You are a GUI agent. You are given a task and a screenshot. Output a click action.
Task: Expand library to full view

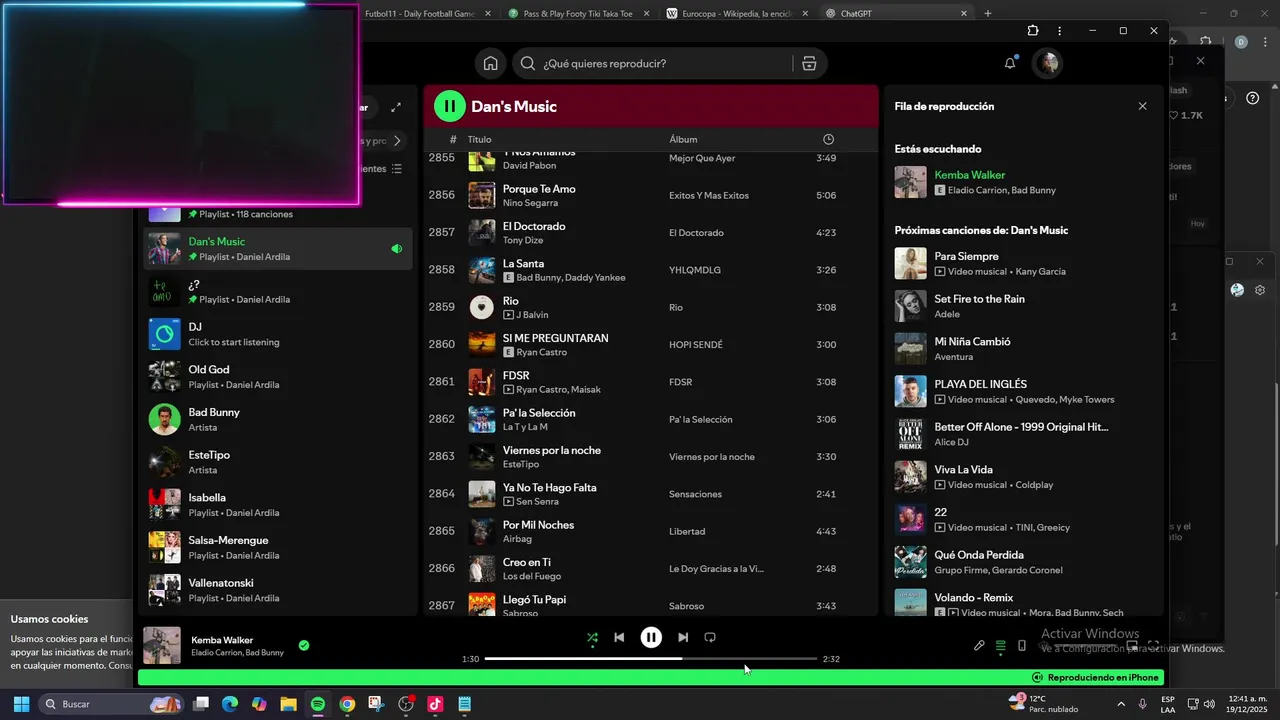pyautogui.click(x=396, y=107)
